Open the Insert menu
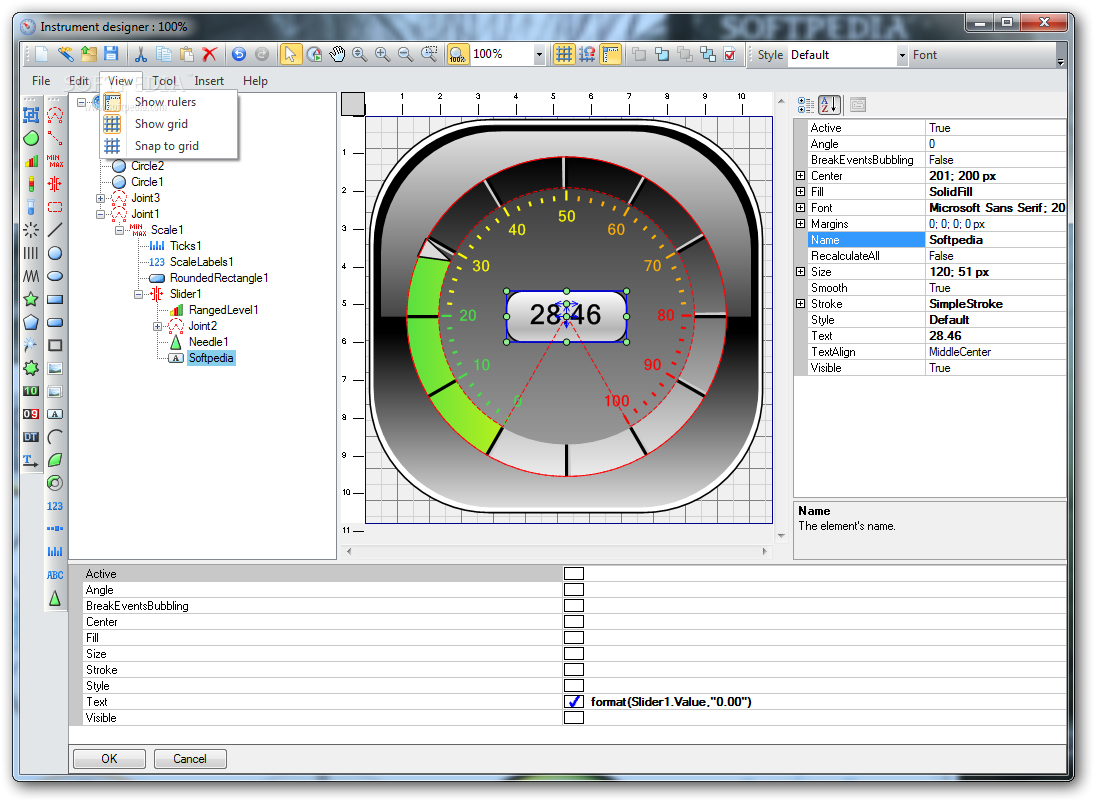Viewport: 1095px width, 802px height. click(x=209, y=81)
